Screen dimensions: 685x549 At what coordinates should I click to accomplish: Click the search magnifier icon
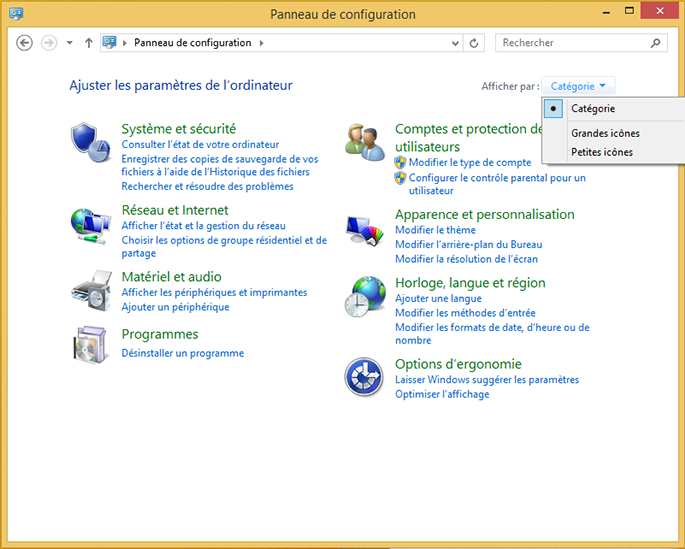click(x=655, y=43)
